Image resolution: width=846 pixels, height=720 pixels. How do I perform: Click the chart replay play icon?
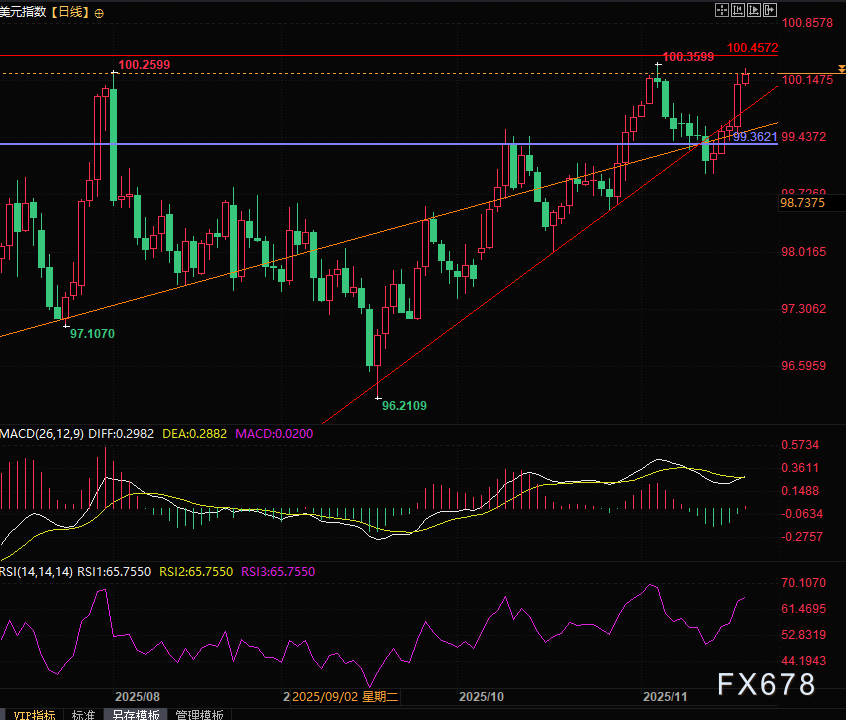(754, 9)
